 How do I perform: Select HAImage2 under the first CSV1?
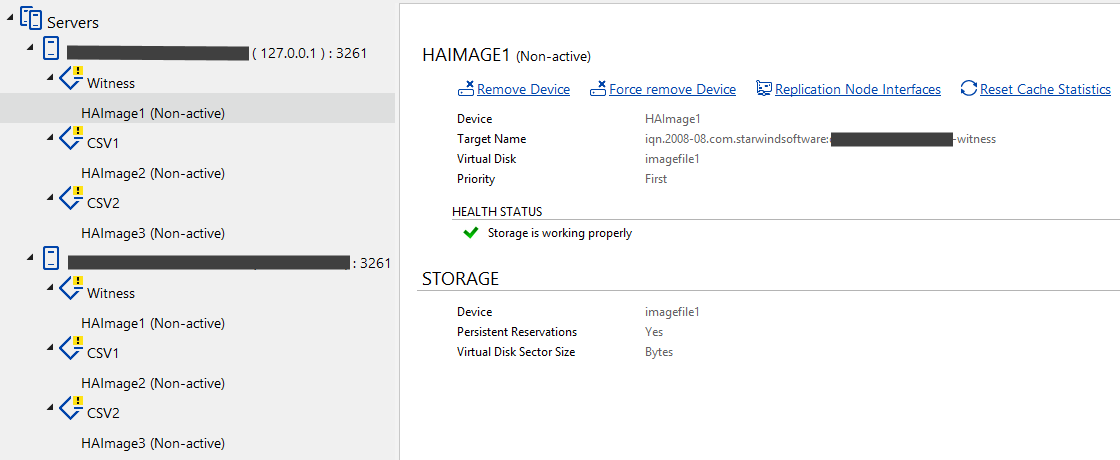[153, 173]
